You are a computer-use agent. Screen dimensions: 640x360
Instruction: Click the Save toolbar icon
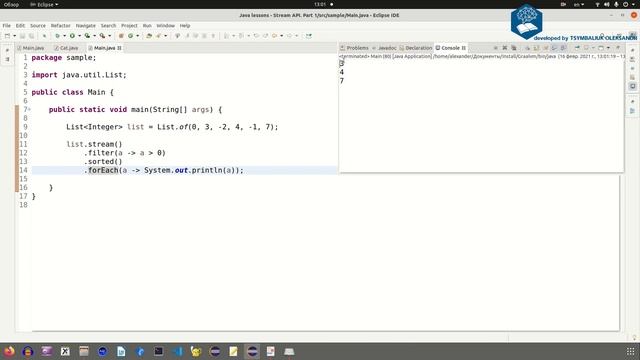coord(22,36)
